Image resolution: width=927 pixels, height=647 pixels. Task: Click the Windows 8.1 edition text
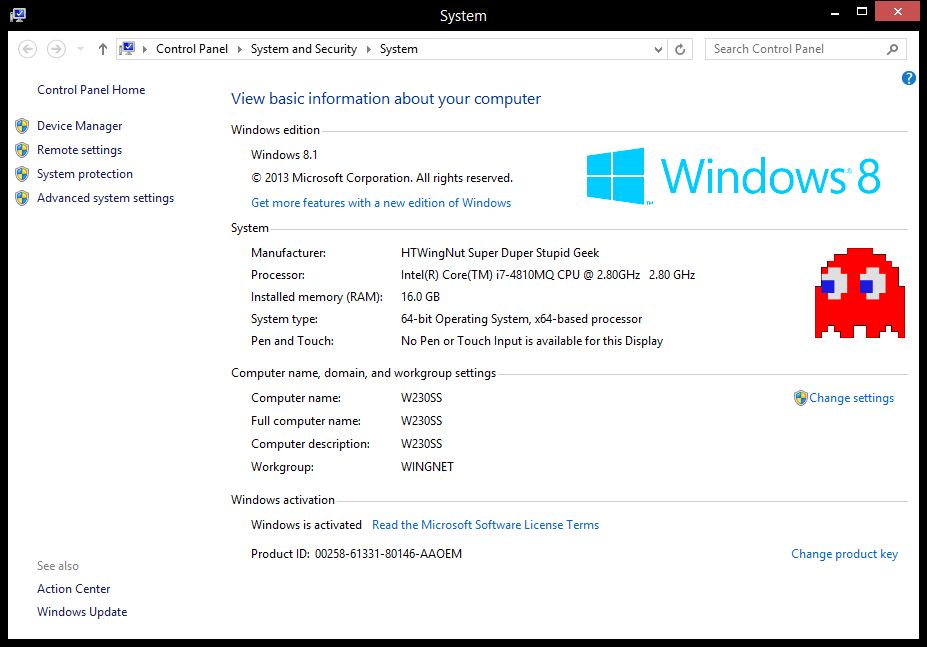[x=284, y=155]
